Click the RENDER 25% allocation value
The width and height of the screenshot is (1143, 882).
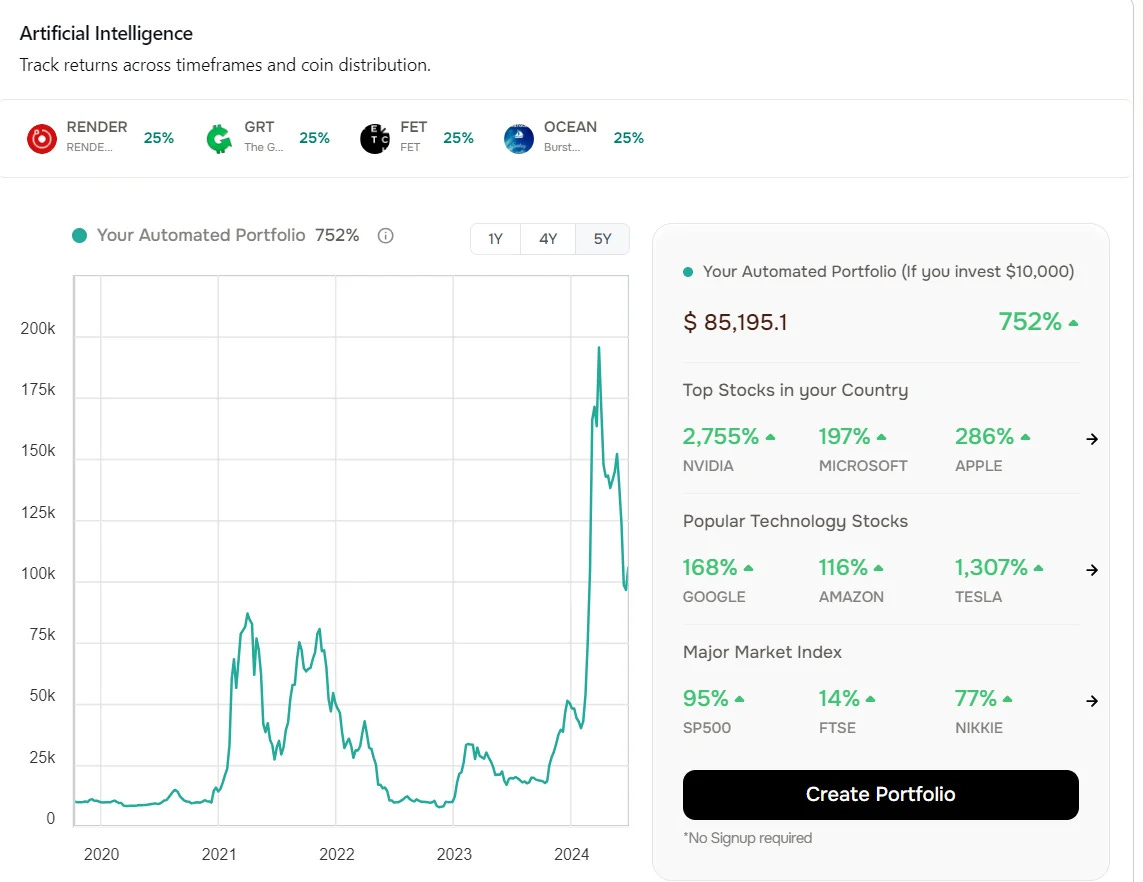pyautogui.click(x=159, y=138)
